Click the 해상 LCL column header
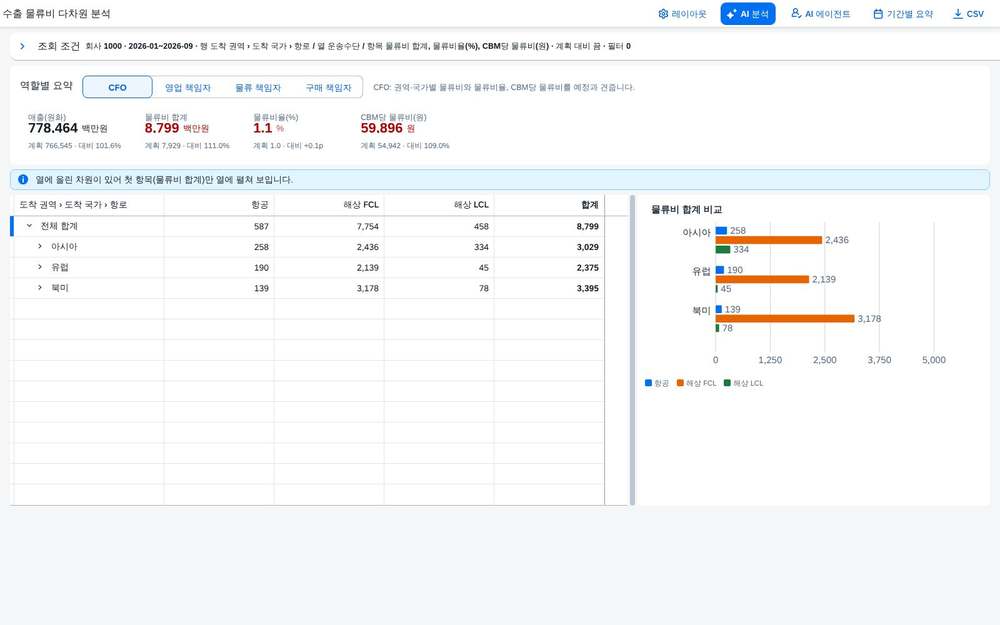The image size is (1000, 625). pyautogui.click(x=439, y=205)
